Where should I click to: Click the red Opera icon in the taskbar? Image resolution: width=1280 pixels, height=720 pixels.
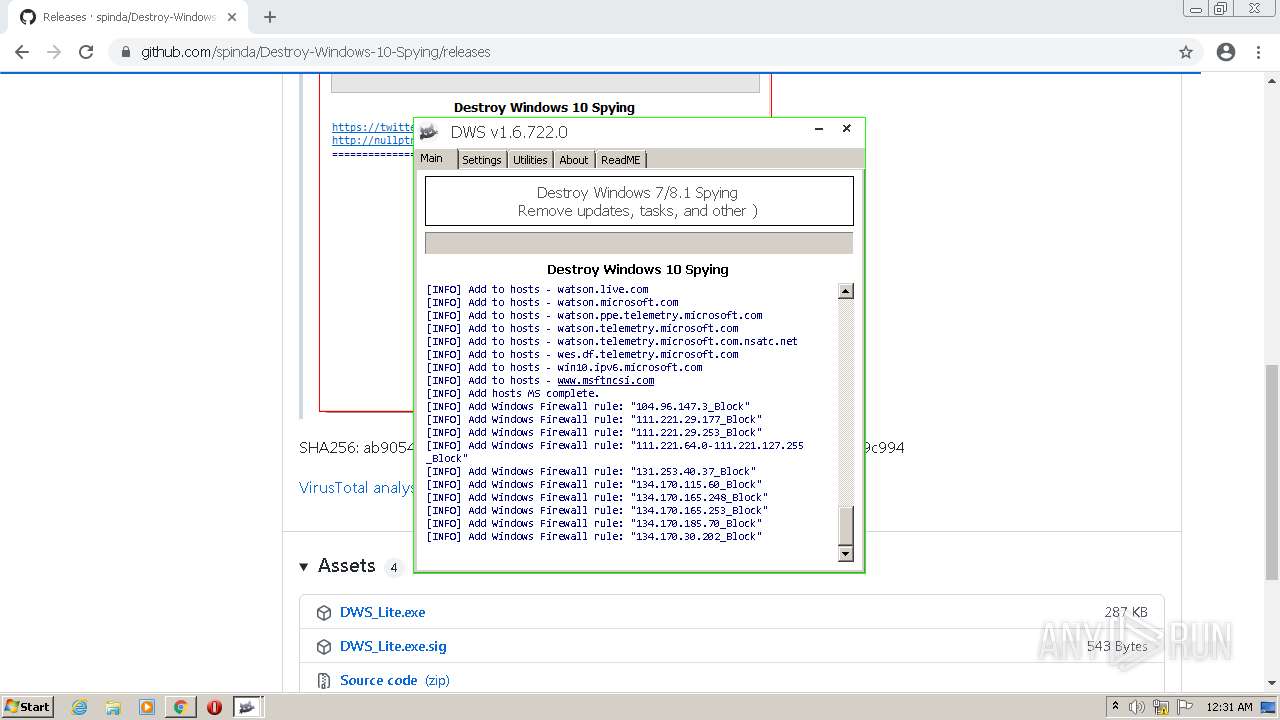pyautogui.click(x=214, y=707)
